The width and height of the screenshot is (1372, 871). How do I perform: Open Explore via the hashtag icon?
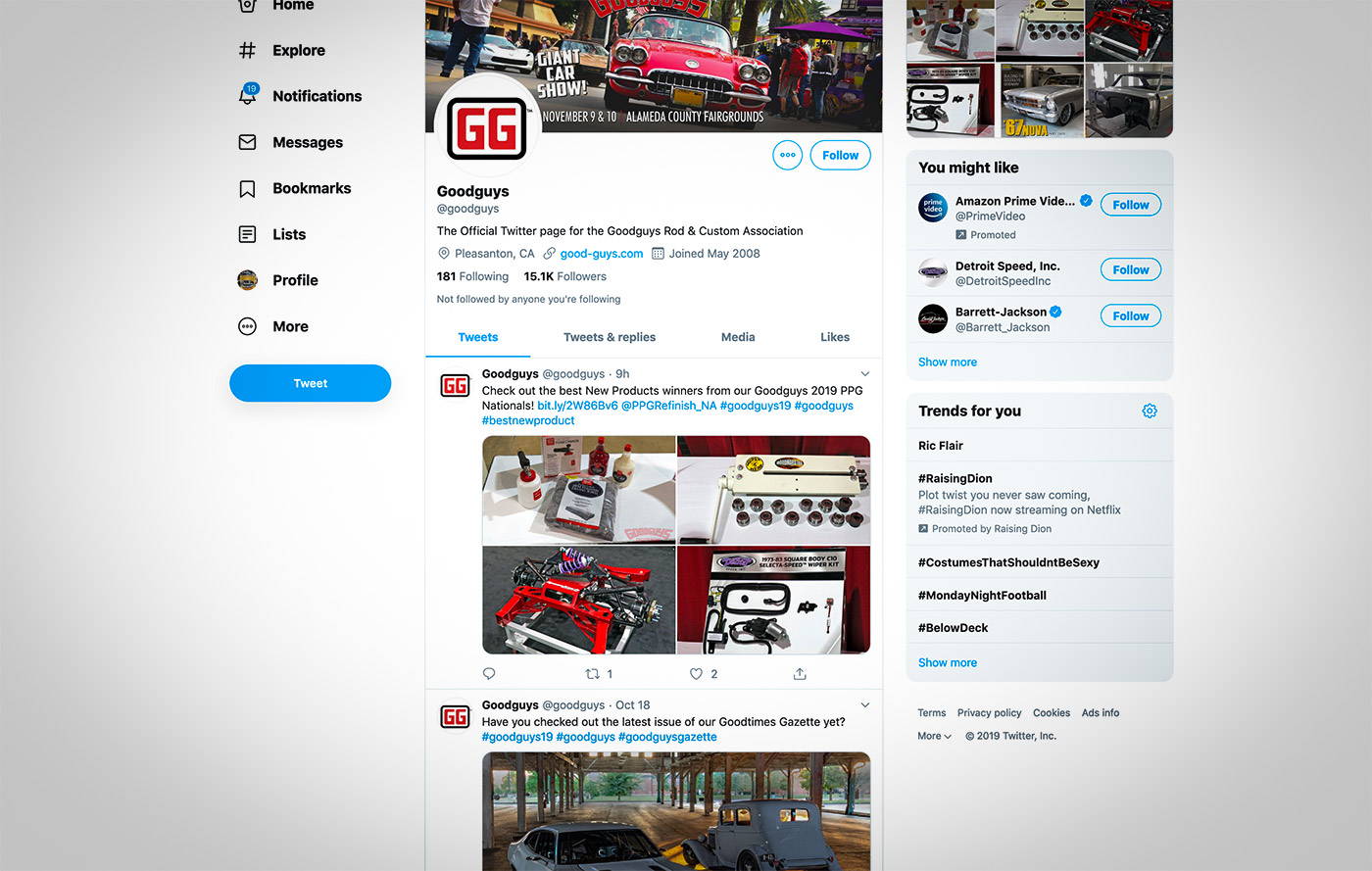click(247, 50)
